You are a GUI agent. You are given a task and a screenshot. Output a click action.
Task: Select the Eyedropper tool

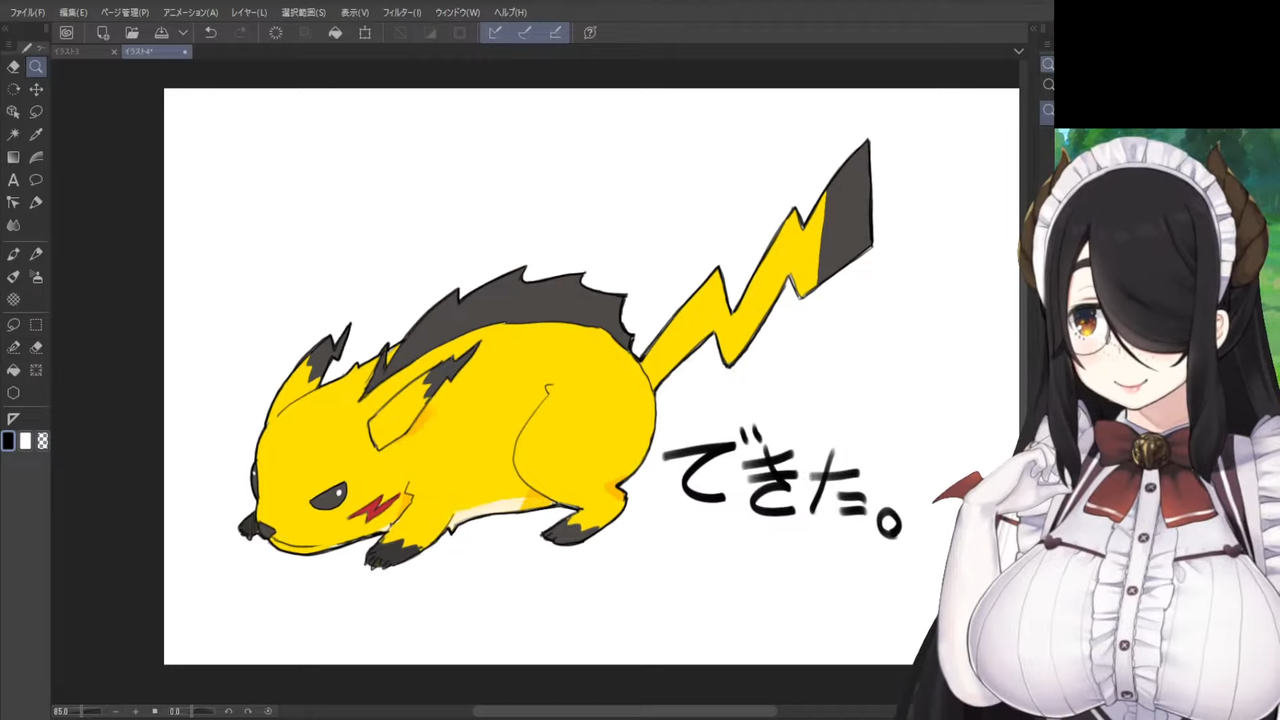36,135
